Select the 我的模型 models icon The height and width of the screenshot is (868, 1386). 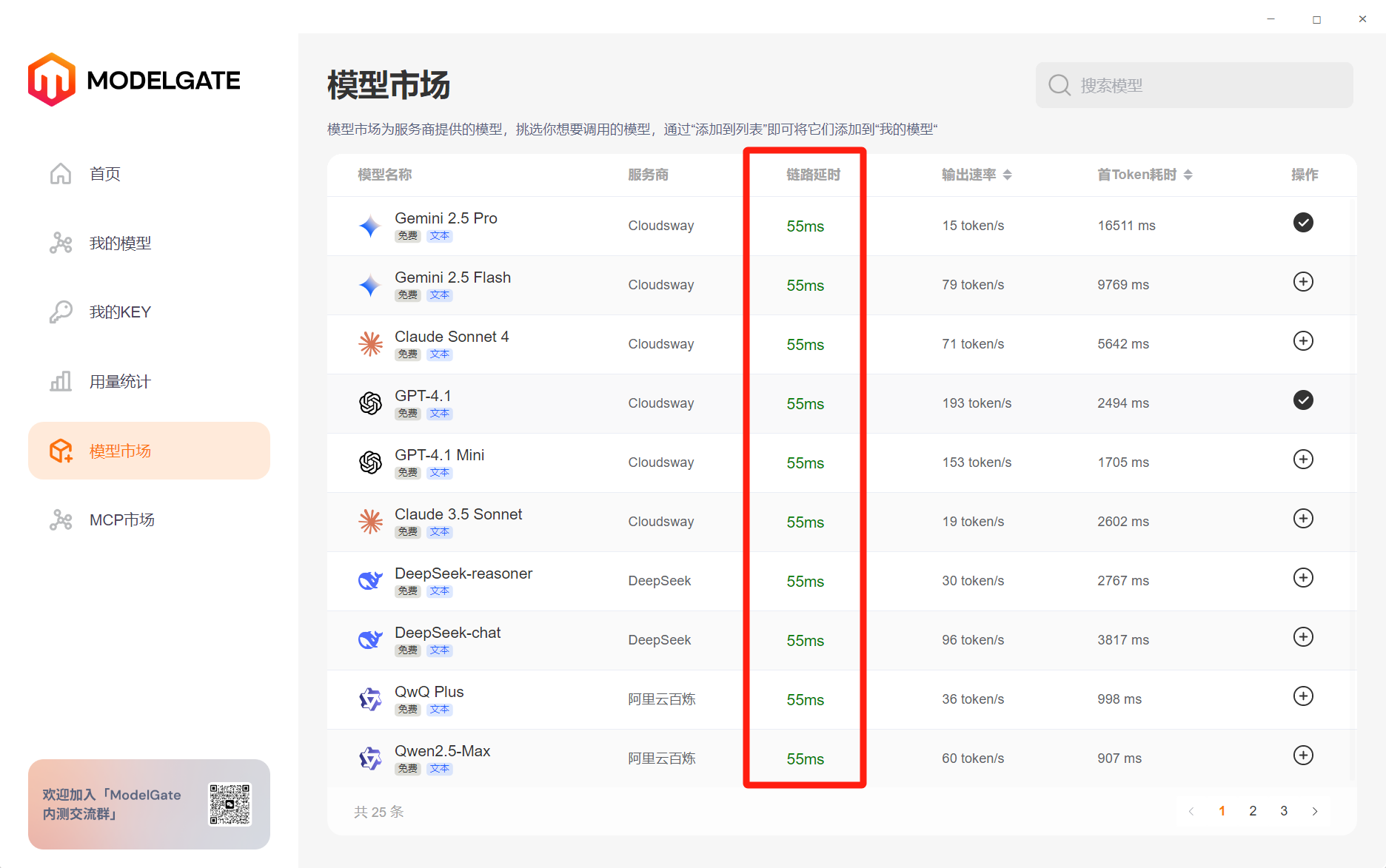click(61, 242)
